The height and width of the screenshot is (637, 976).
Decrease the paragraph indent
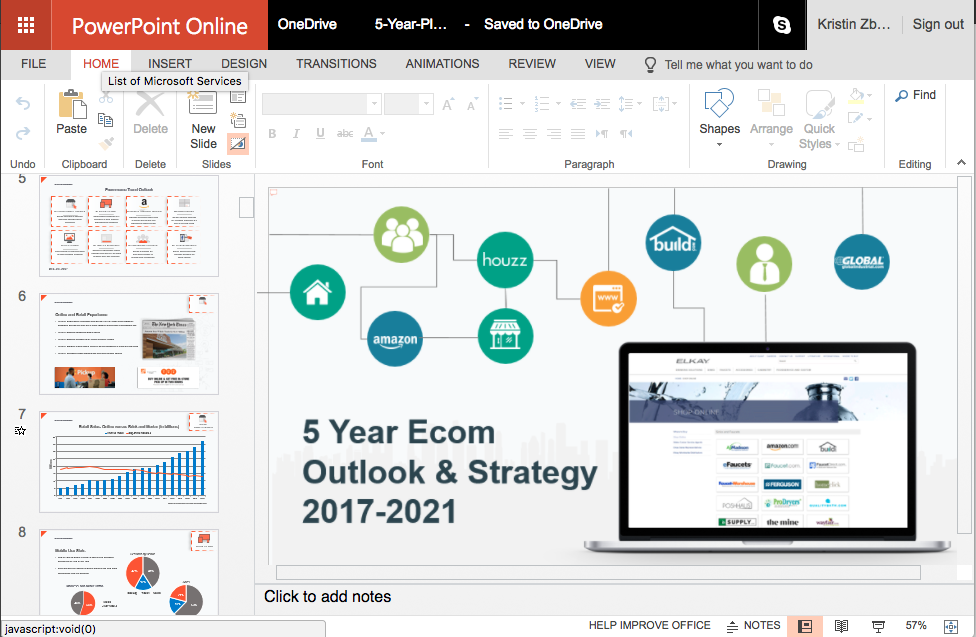[x=578, y=104]
